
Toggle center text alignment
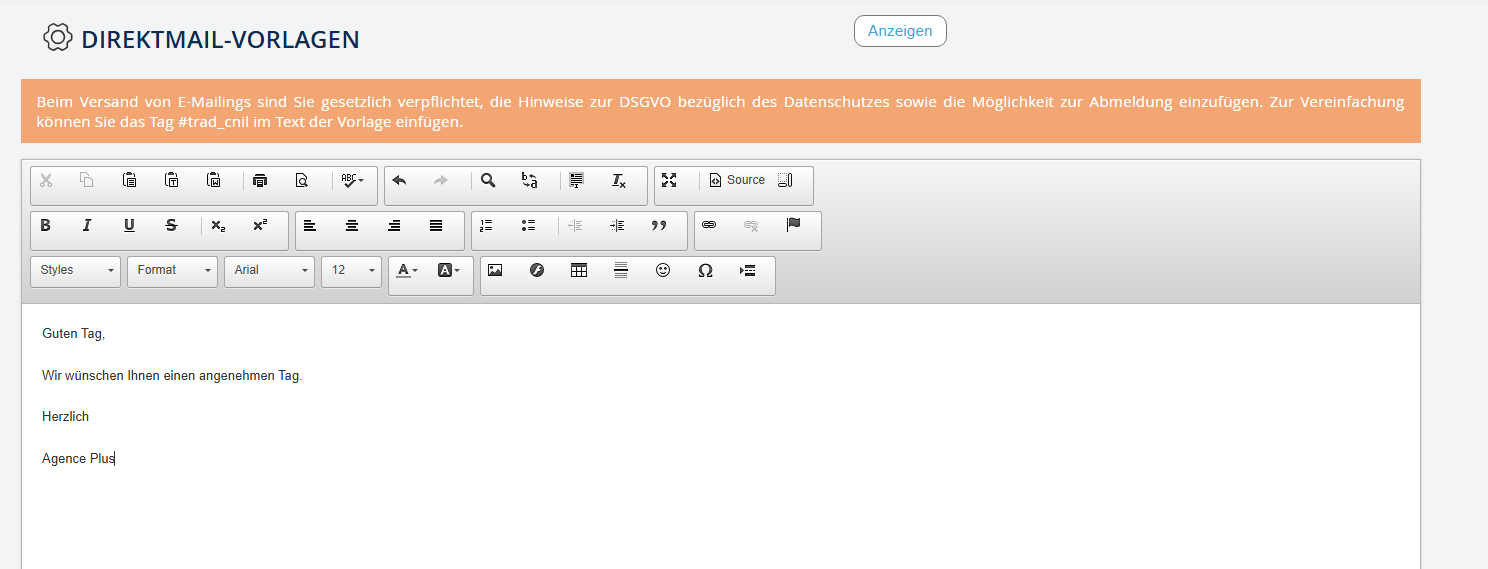pos(352,226)
